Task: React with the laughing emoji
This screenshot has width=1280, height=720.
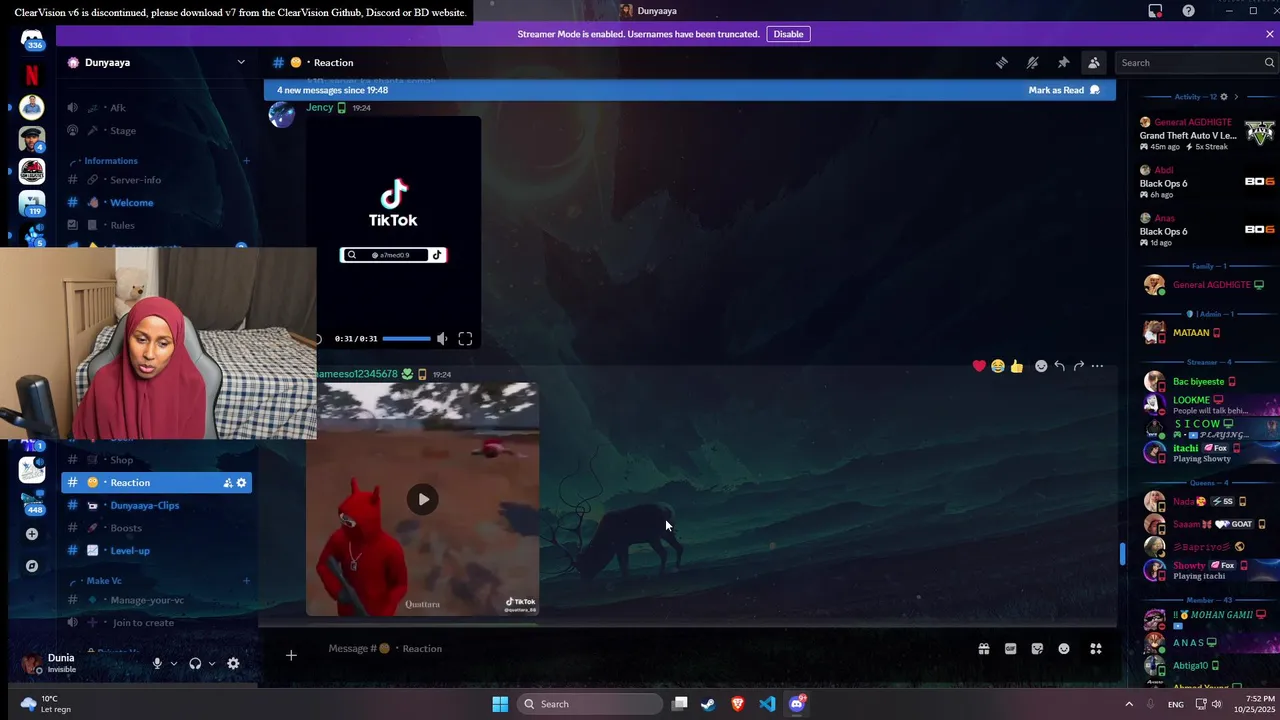Action: [998, 366]
